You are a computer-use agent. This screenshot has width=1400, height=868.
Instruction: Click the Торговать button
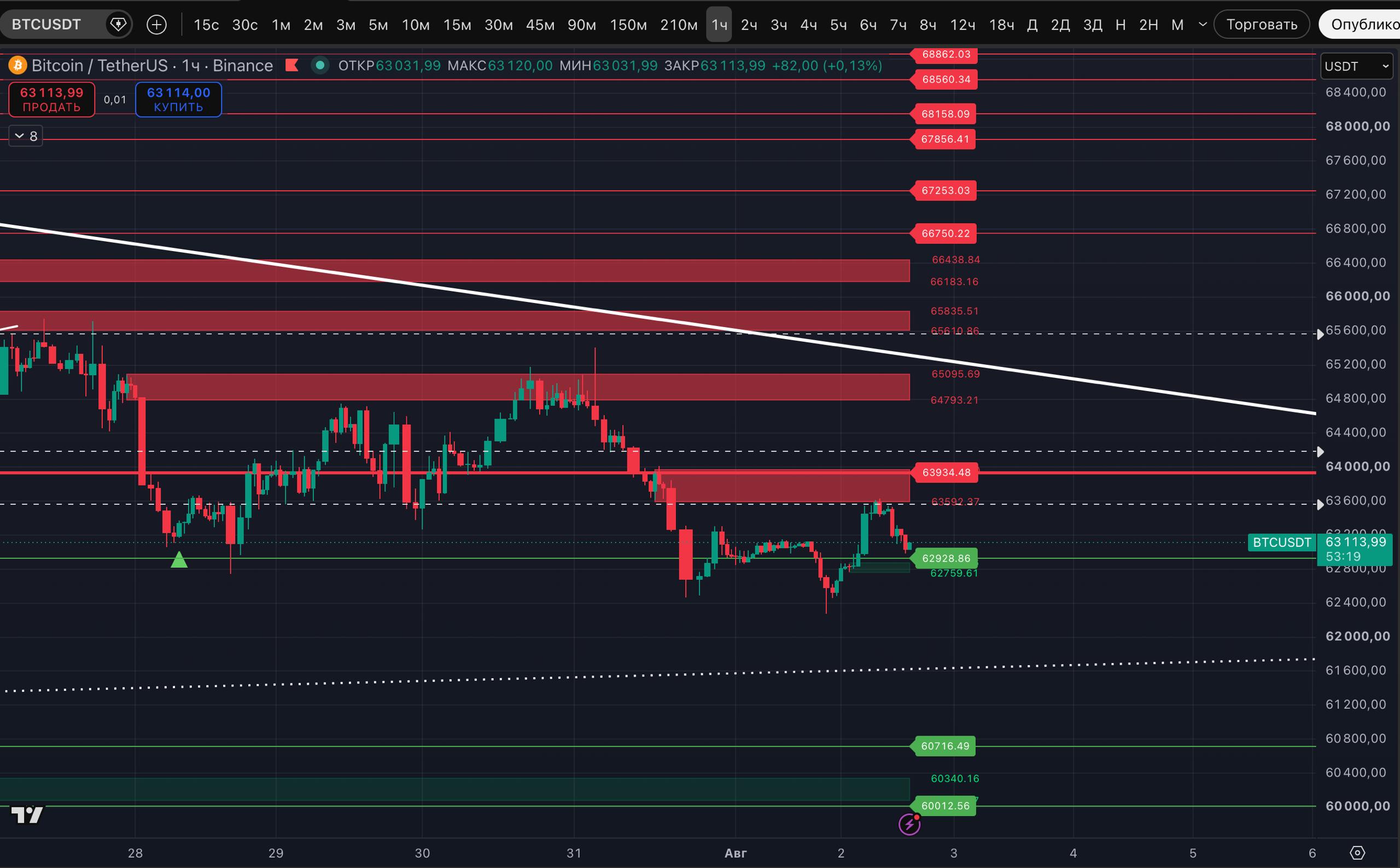click(1262, 25)
